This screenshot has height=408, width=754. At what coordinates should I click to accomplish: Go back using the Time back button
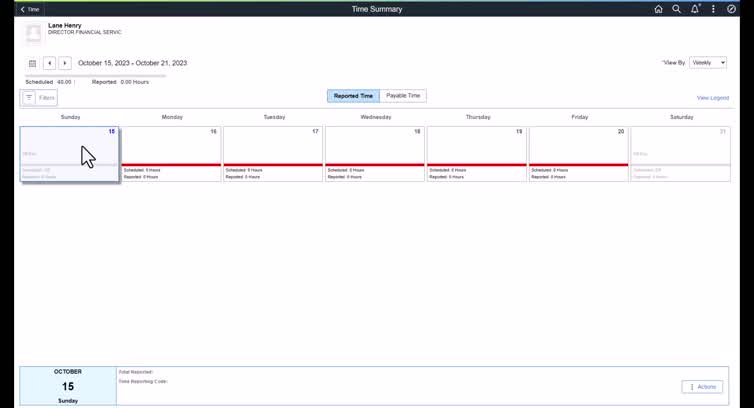pyautogui.click(x=30, y=9)
